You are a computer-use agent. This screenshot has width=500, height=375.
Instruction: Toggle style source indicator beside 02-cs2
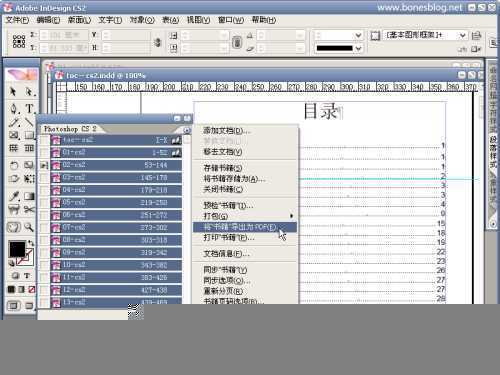coord(44,165)
